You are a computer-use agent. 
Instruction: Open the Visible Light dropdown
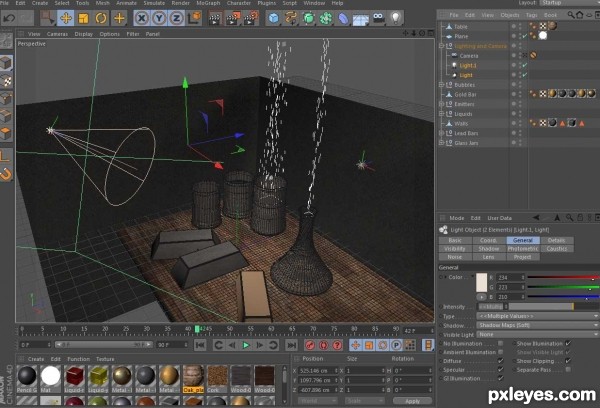[x=537, y=334]
